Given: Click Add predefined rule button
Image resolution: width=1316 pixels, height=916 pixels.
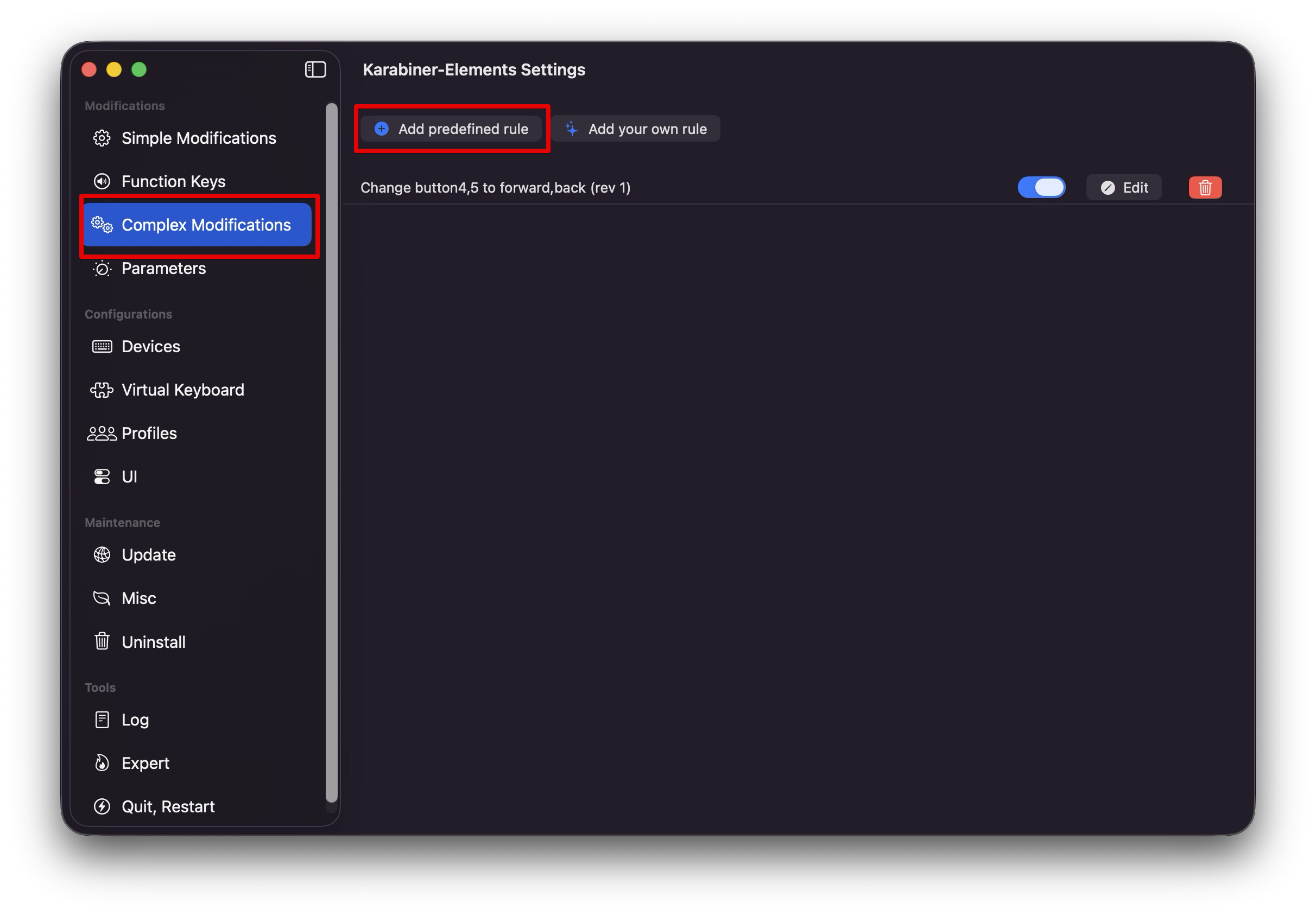Looking at the screenshot, I should (451, 129).
